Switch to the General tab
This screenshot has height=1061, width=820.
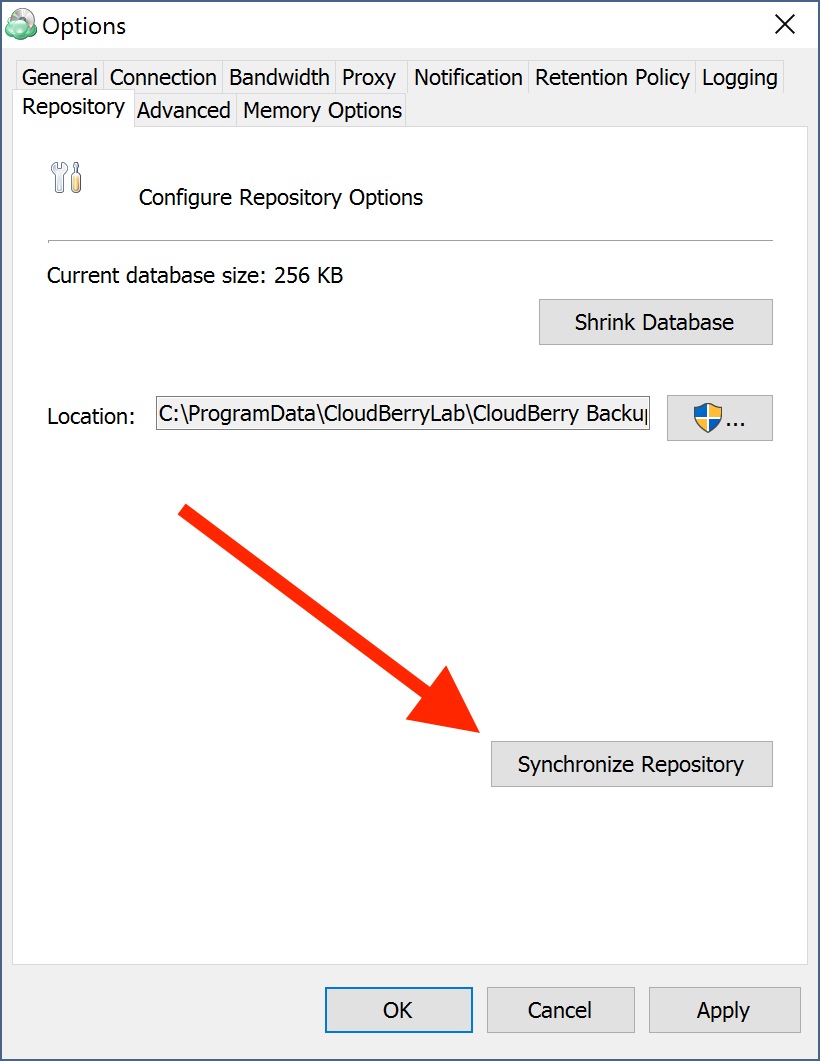click(58, 77)
